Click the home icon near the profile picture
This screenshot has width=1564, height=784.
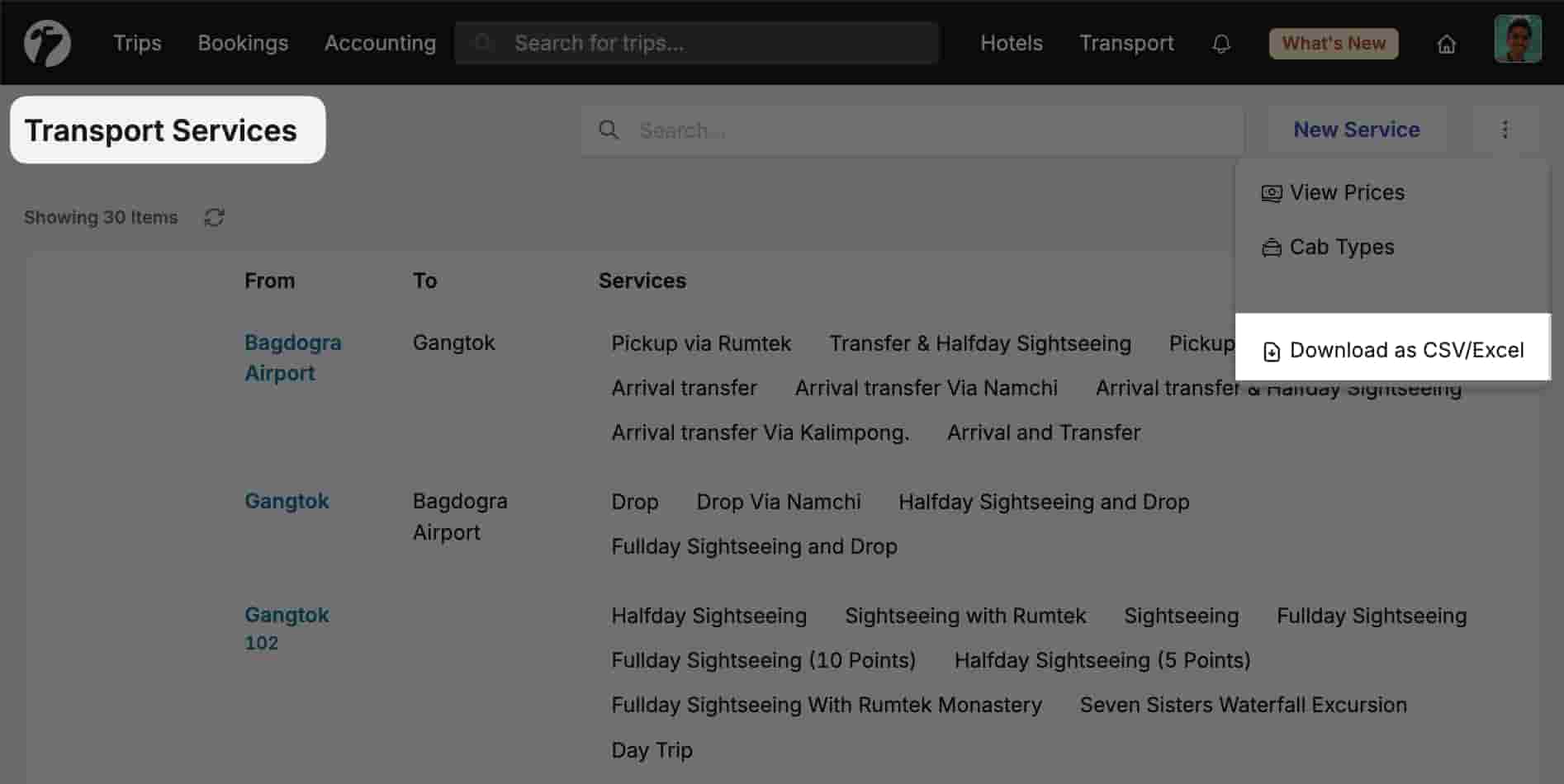pyautogui.click(x=1447, y=44)
